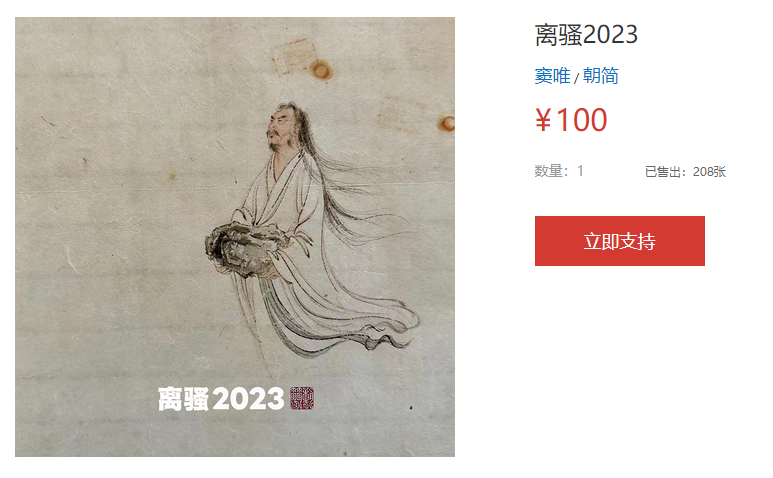Viewport: 773px width, 478px height.
Task: Click the ¥100 price text
Action: (571, 120)
